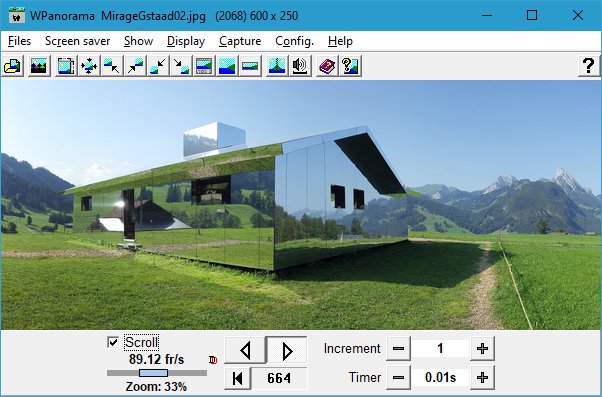Close the WPanorama window

click(578, 15)
